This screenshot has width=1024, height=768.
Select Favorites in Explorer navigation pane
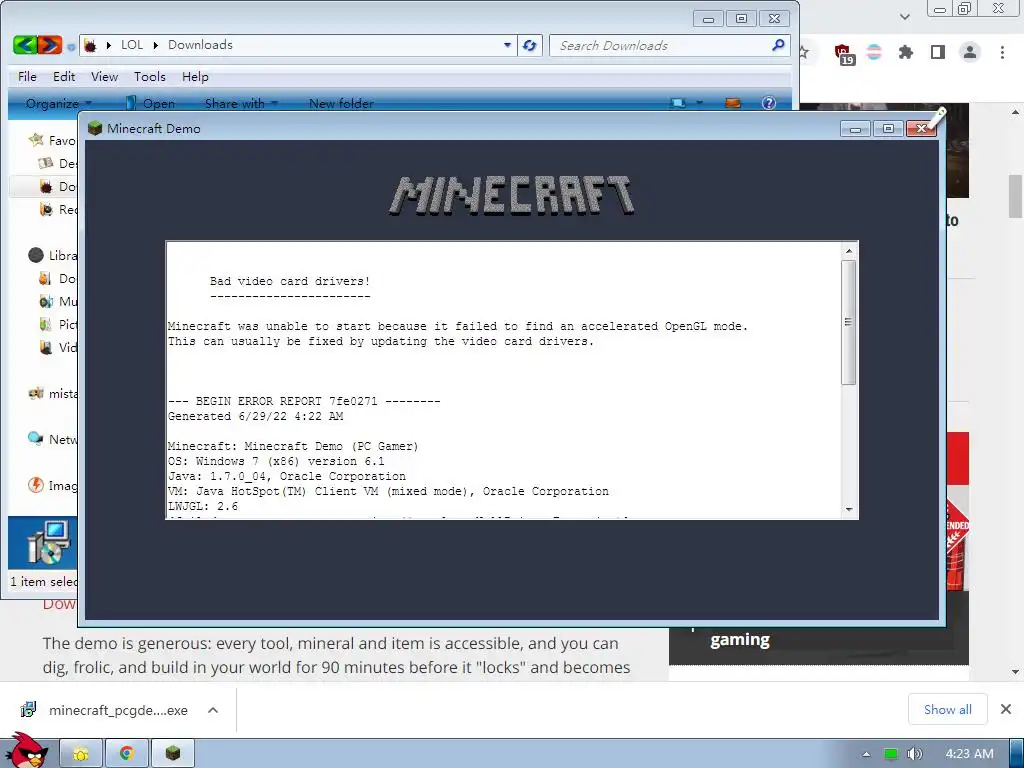tap(52, 140)
